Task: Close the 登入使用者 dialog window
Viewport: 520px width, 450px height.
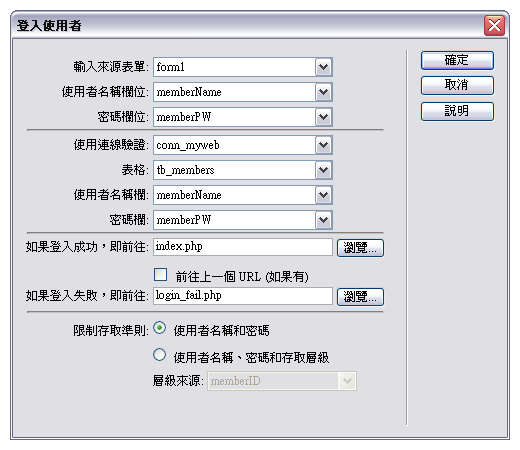Action: pyautogui.click(x=494, y=25)
